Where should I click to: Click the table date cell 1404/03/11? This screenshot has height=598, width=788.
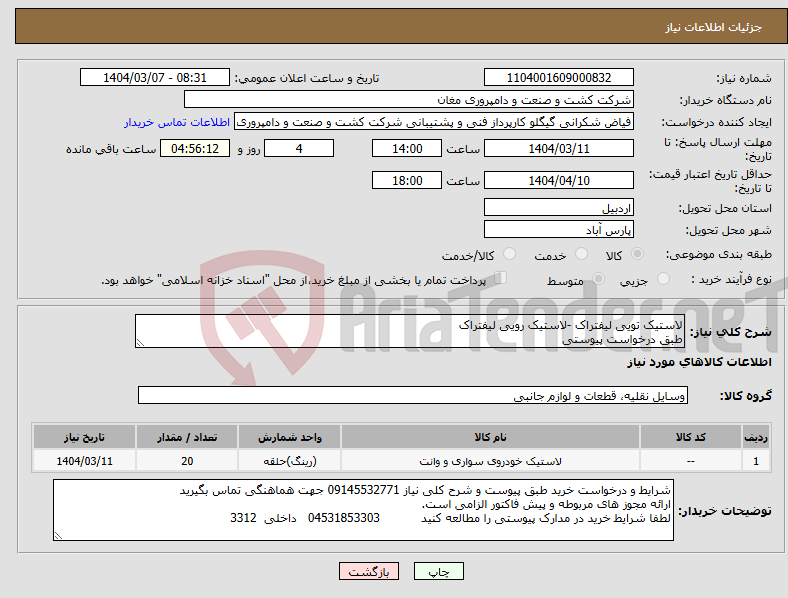click(84, 461)
